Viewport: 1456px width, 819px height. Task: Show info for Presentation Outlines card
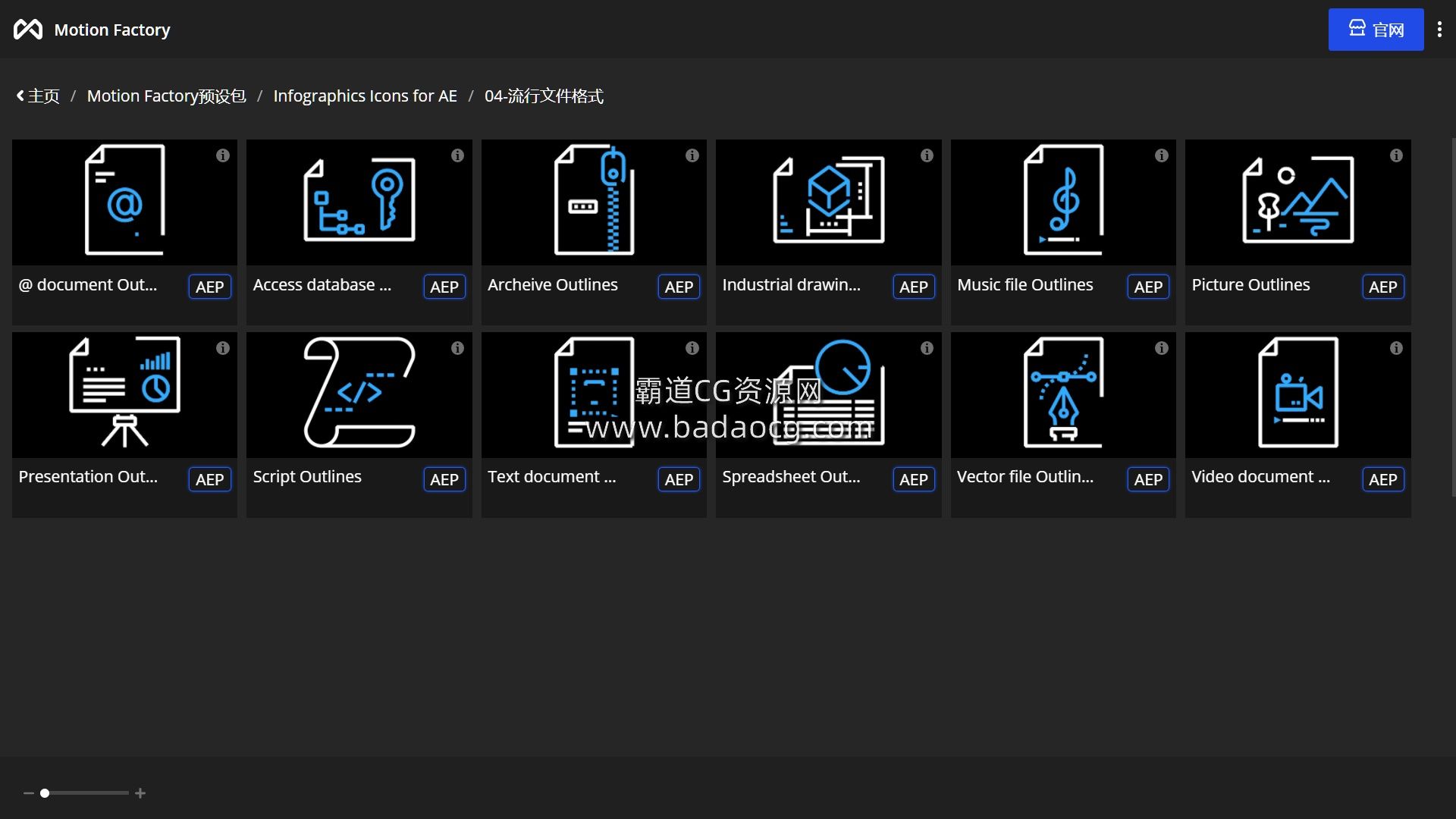222,348
